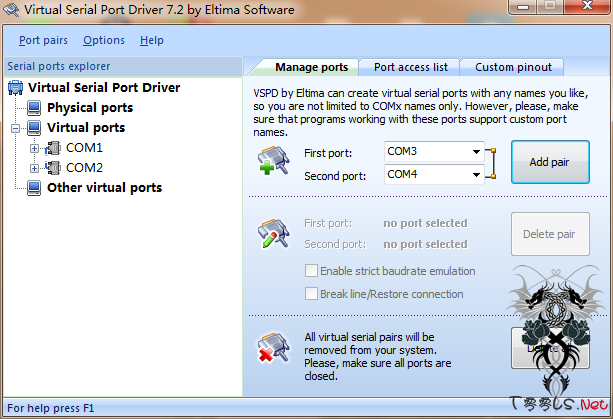Select Virtual Serial Port Driver tree root label
Screen dimensions: 613x419
[x=104, y=88]
